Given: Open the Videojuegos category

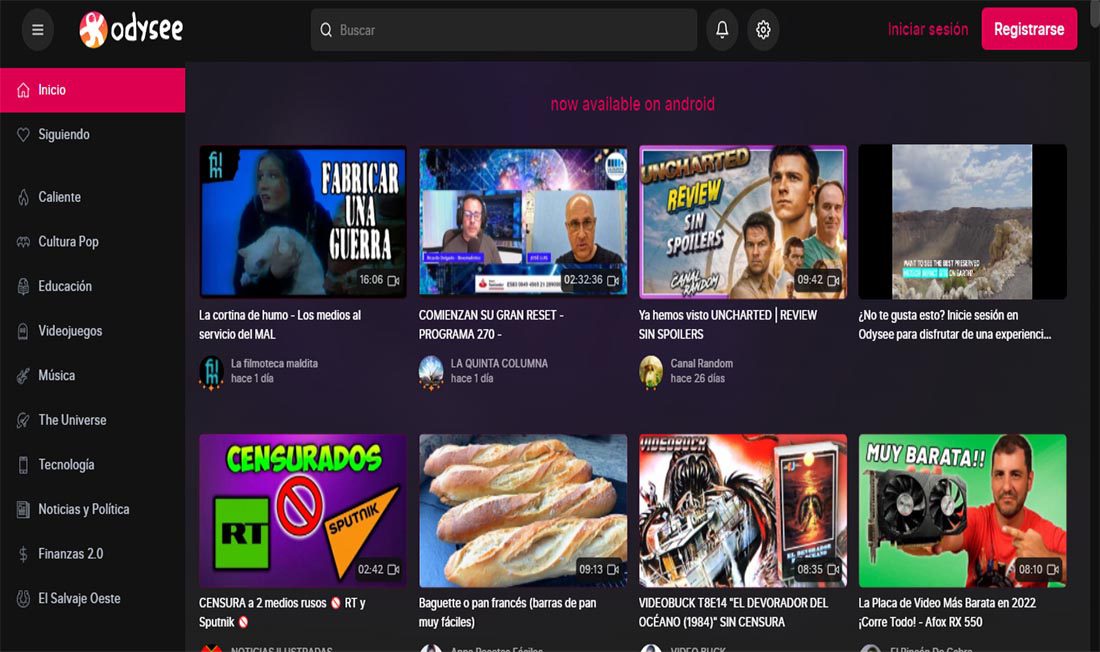Looking at the screenshot, I should [93, 331].
